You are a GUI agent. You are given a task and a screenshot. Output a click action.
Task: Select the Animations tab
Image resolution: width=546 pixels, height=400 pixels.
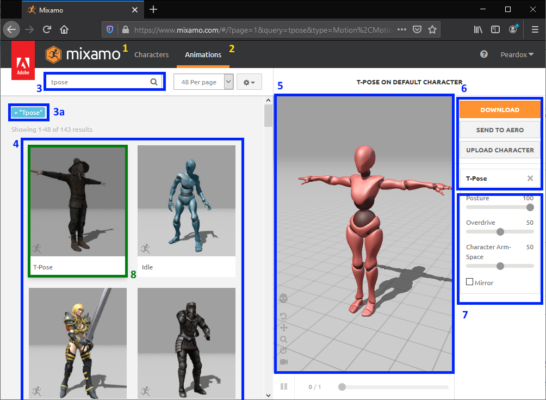(203, 55)
